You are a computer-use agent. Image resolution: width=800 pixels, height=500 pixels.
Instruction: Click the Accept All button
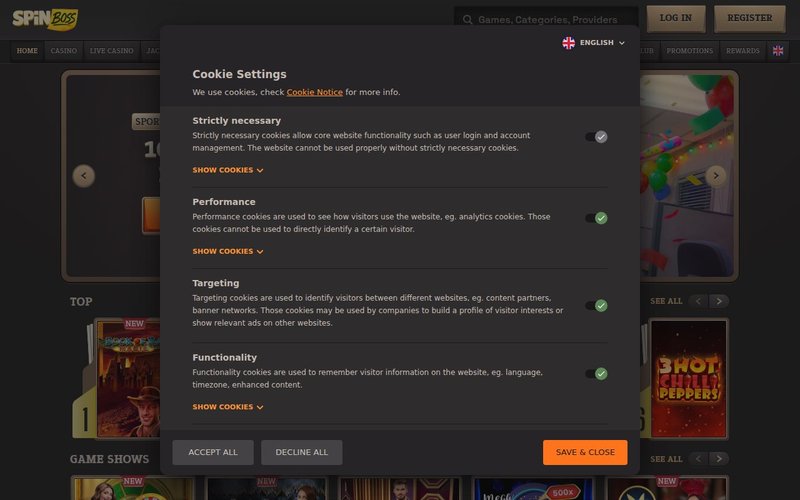pyautogui.click(x=213, y=453)
